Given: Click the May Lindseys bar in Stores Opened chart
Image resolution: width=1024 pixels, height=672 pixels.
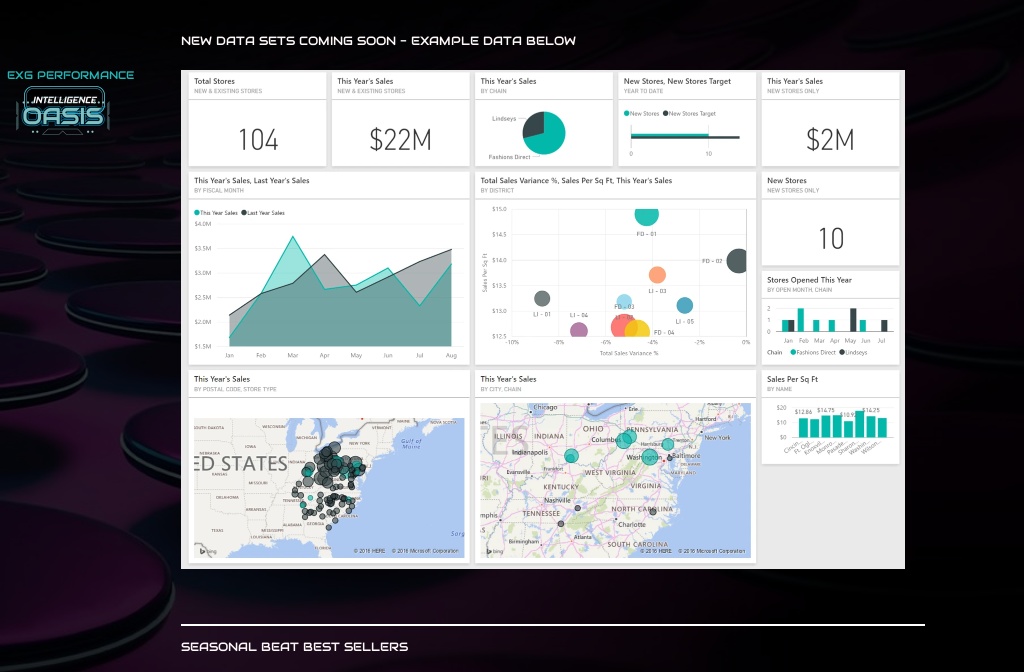Looking at the screenshot, I should [853, 319].
